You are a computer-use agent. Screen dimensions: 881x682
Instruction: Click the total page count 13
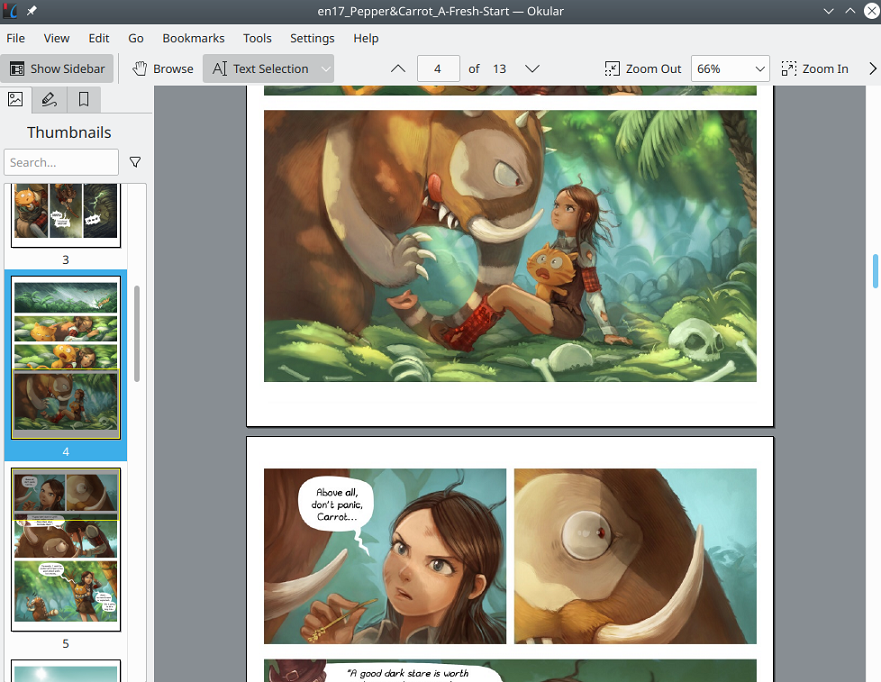pyautogui.click(x=499, y=69)
